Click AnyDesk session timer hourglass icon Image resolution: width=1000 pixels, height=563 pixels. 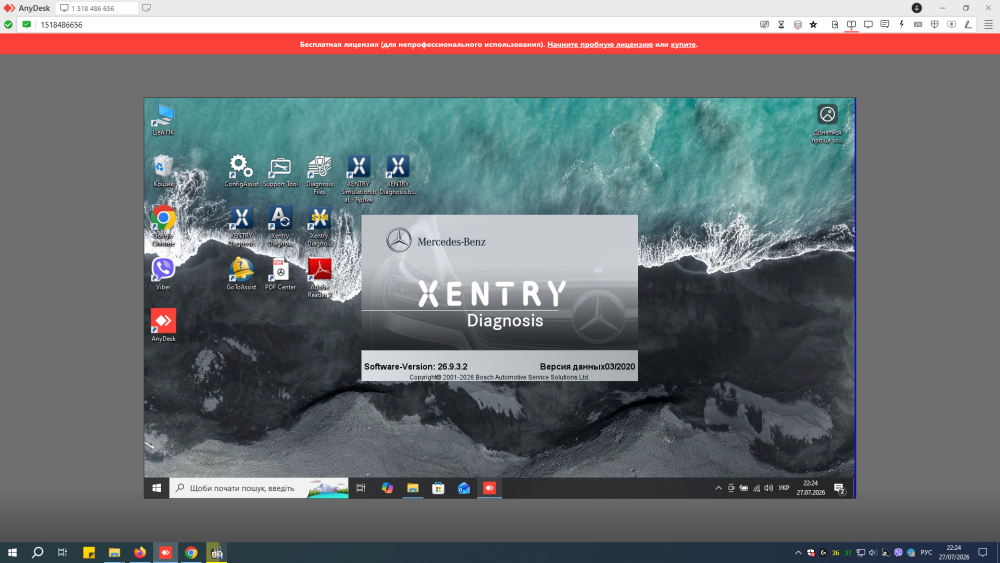(781, 25)
